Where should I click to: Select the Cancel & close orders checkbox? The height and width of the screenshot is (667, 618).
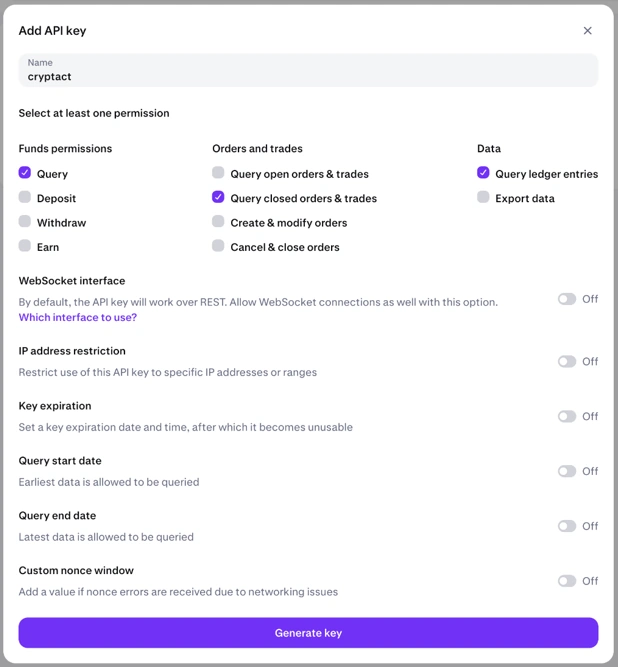[x=218, y=245]
